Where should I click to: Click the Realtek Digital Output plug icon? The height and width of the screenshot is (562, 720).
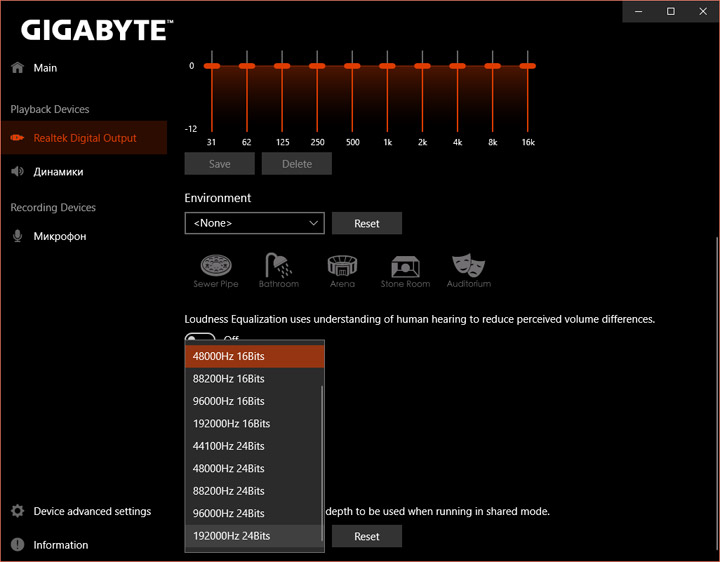tap(17, 138)
